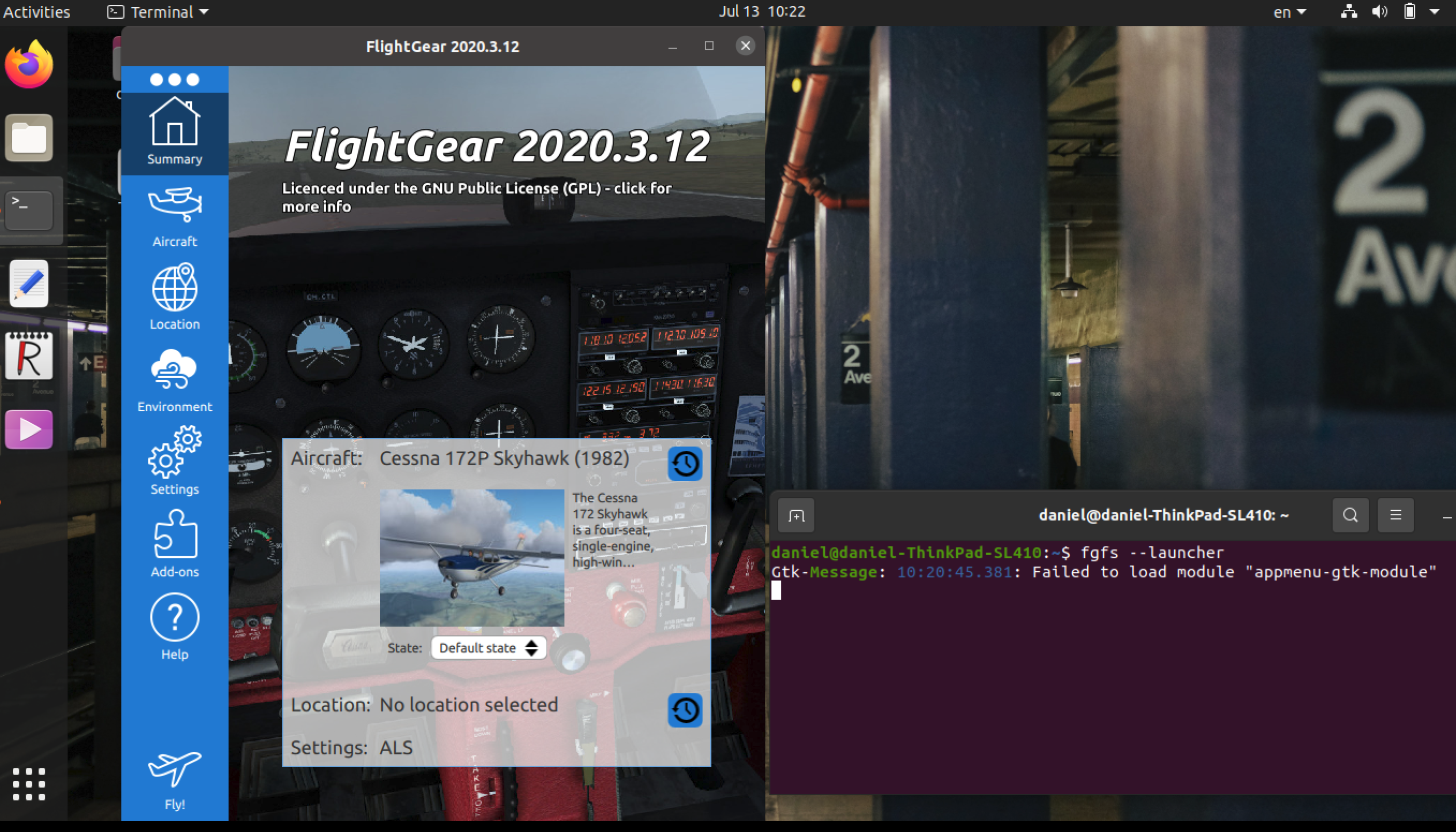Viewport: 1456px width, 832px height.
Task: Click the No location selected text
Action: [468, 705]
